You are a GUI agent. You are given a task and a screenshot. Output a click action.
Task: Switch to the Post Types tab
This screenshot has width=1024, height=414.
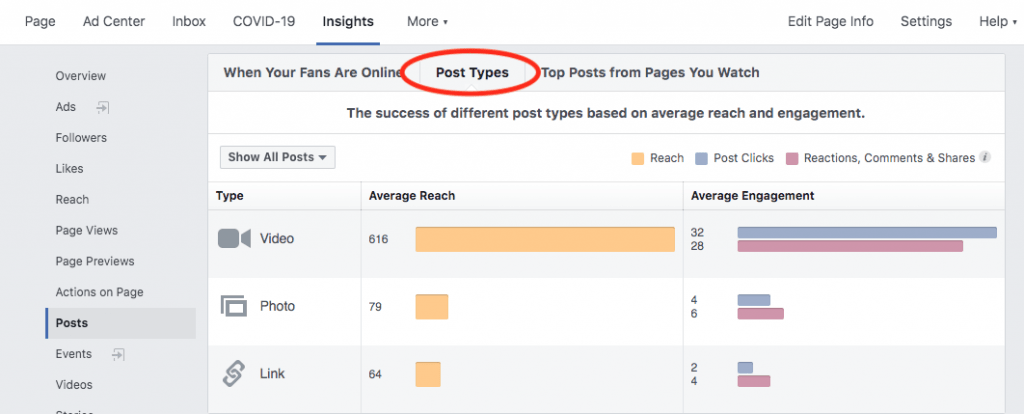pos(472,72)
